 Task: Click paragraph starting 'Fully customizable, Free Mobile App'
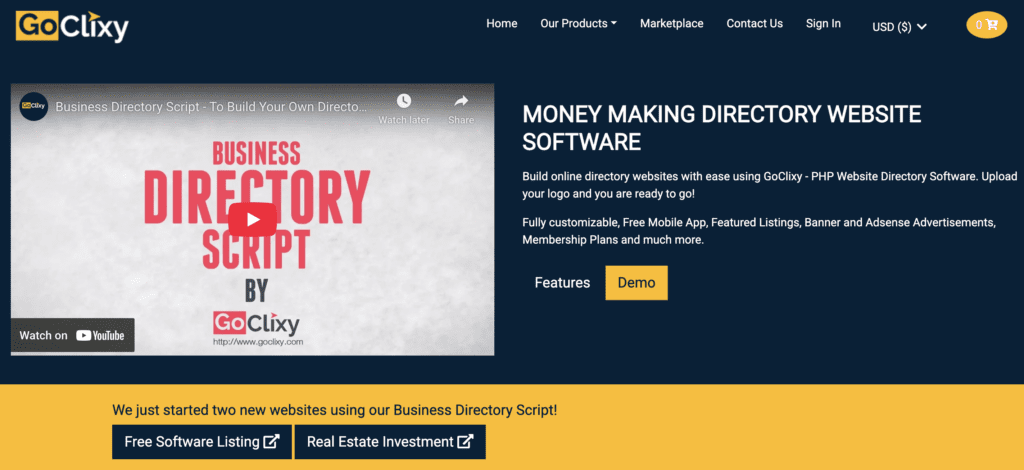[x=759, y=231]
